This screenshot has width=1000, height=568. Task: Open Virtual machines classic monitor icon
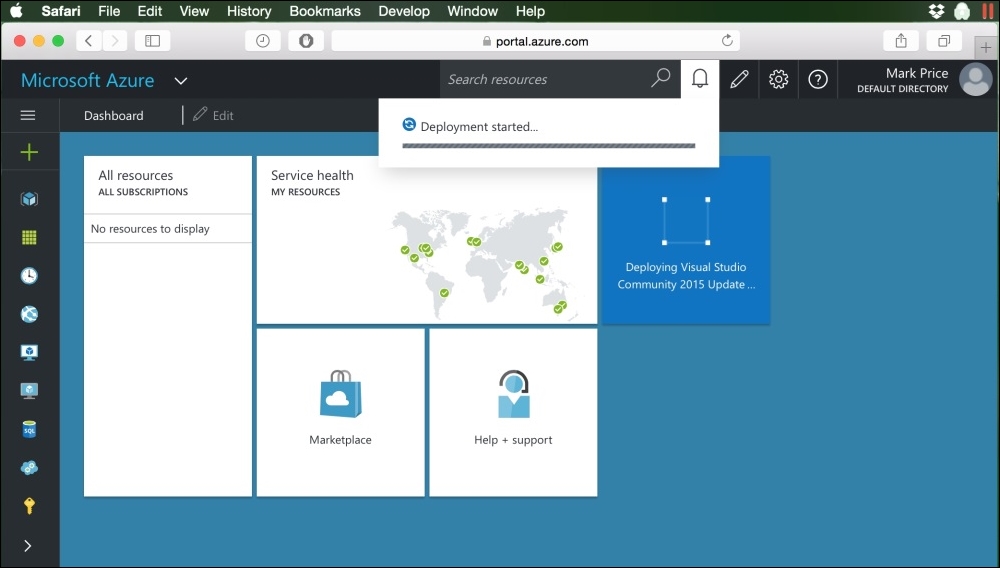click(x=29, y=353)
